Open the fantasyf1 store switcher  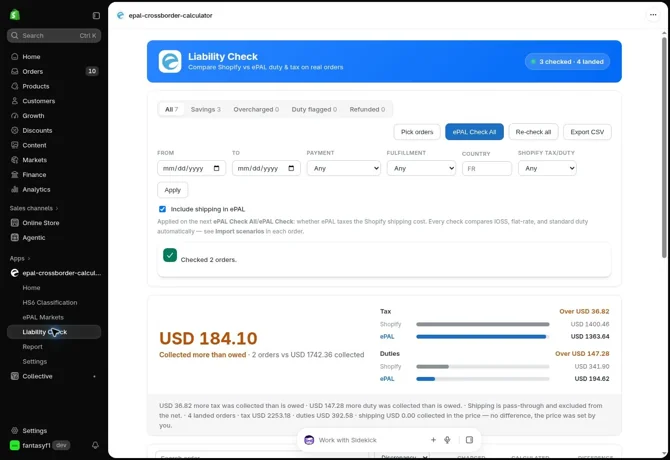(x=40, y=445)
